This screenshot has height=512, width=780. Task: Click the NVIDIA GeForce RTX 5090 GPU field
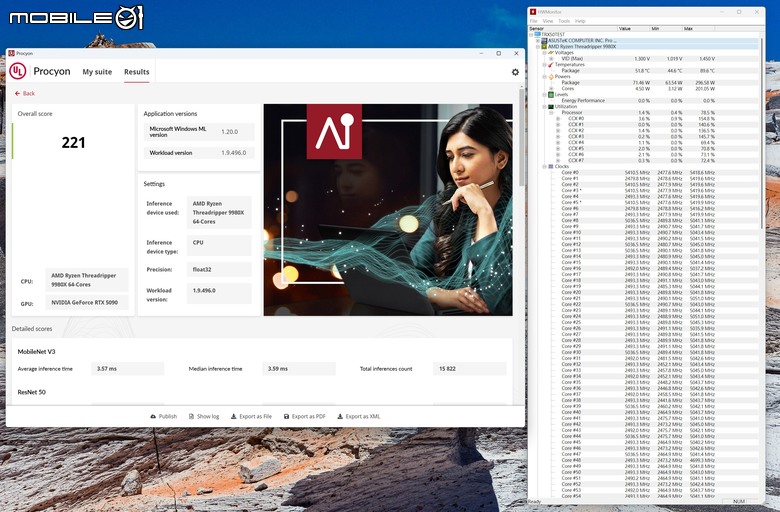pos(87,302)
